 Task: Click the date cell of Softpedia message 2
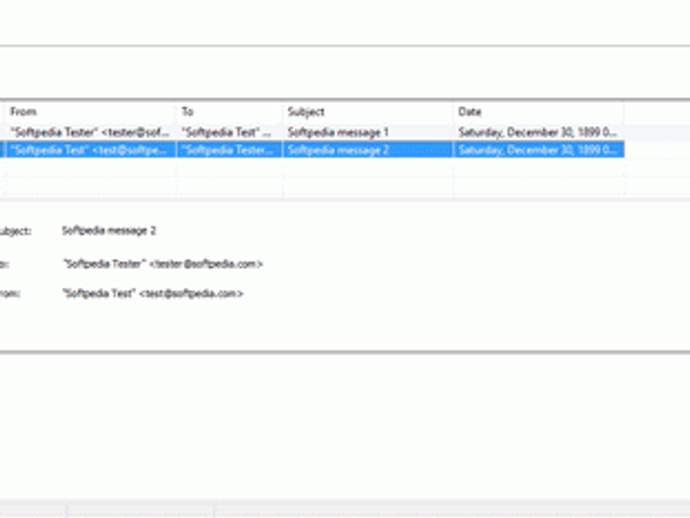tap(539, 150)
